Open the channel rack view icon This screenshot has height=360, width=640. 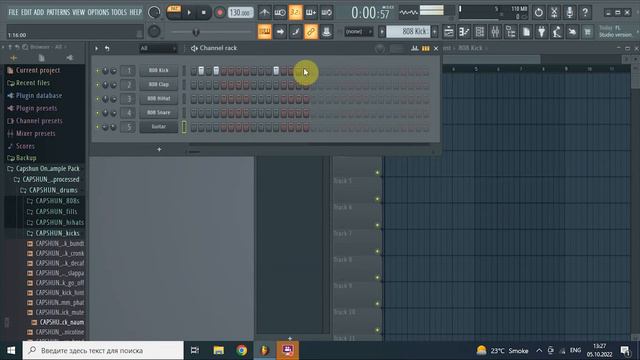tap(480, 31)
